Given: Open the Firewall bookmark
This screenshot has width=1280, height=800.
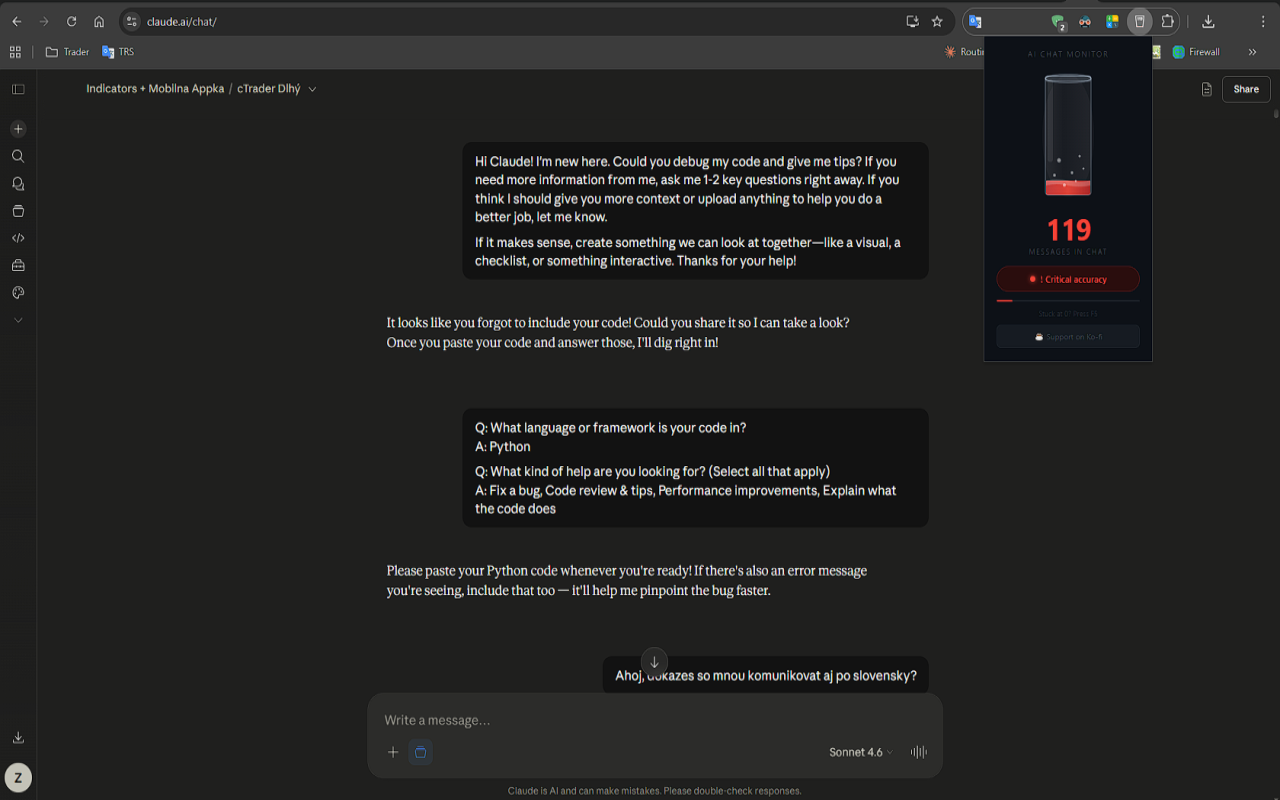Looking at the screenshot, I should tap(1196, 52).
